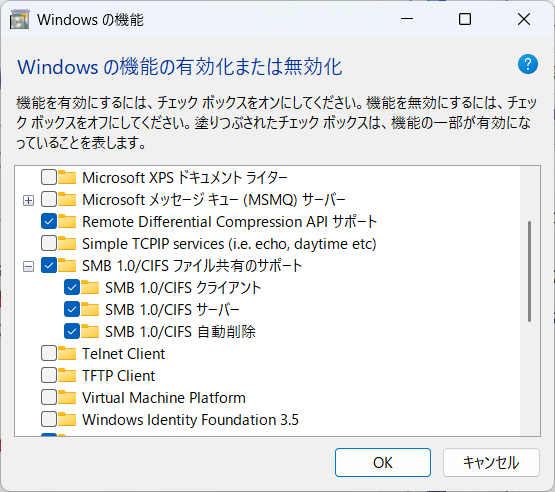Collapse the SMB 1.0/CIFS ファイル共有のサポート node
Image resolution: width=555 pixels, height=492 pixels.
(28, 266)
